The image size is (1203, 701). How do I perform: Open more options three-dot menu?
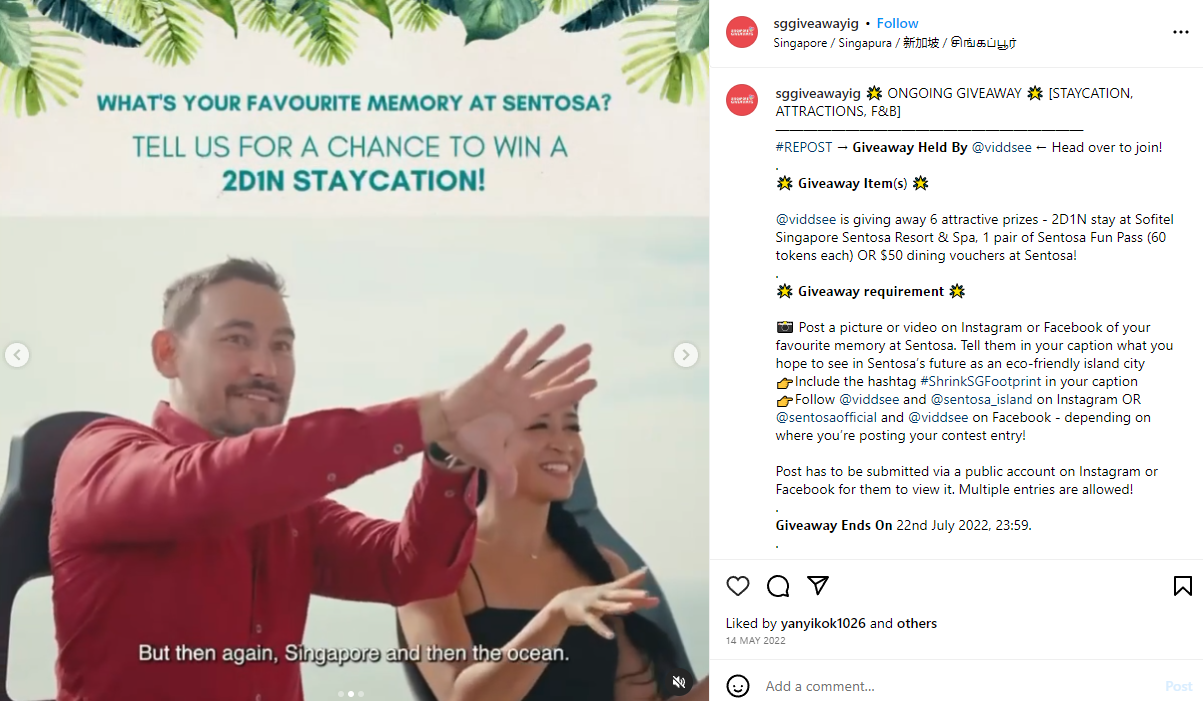pos(1181,32)
